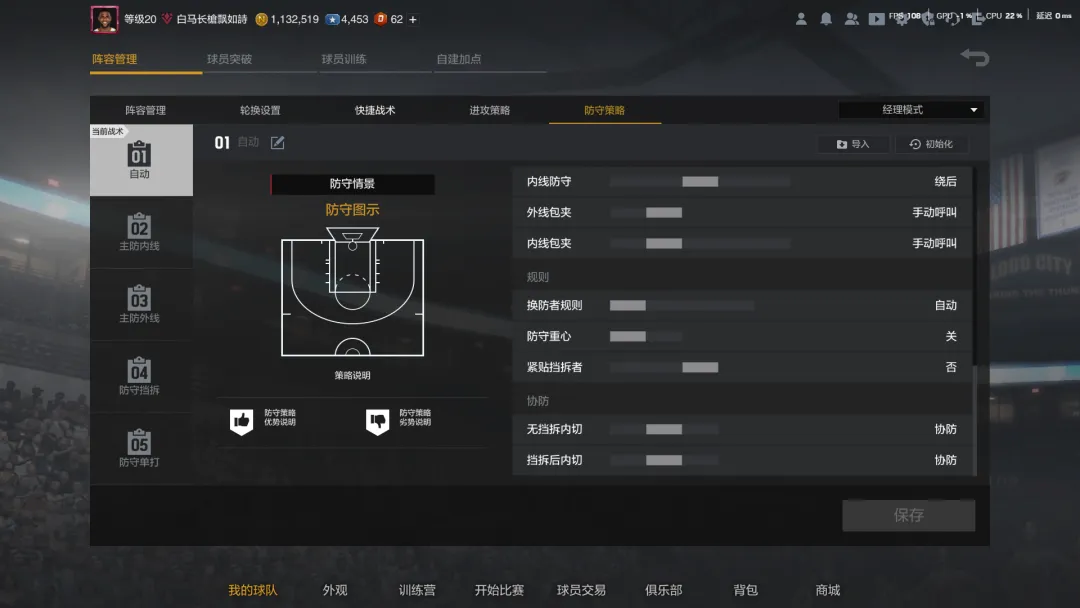Viewport: 1080px width, 608px height.
Task: Click the edit pencil icon beside 01 自动
Action: tap(278, 143)
